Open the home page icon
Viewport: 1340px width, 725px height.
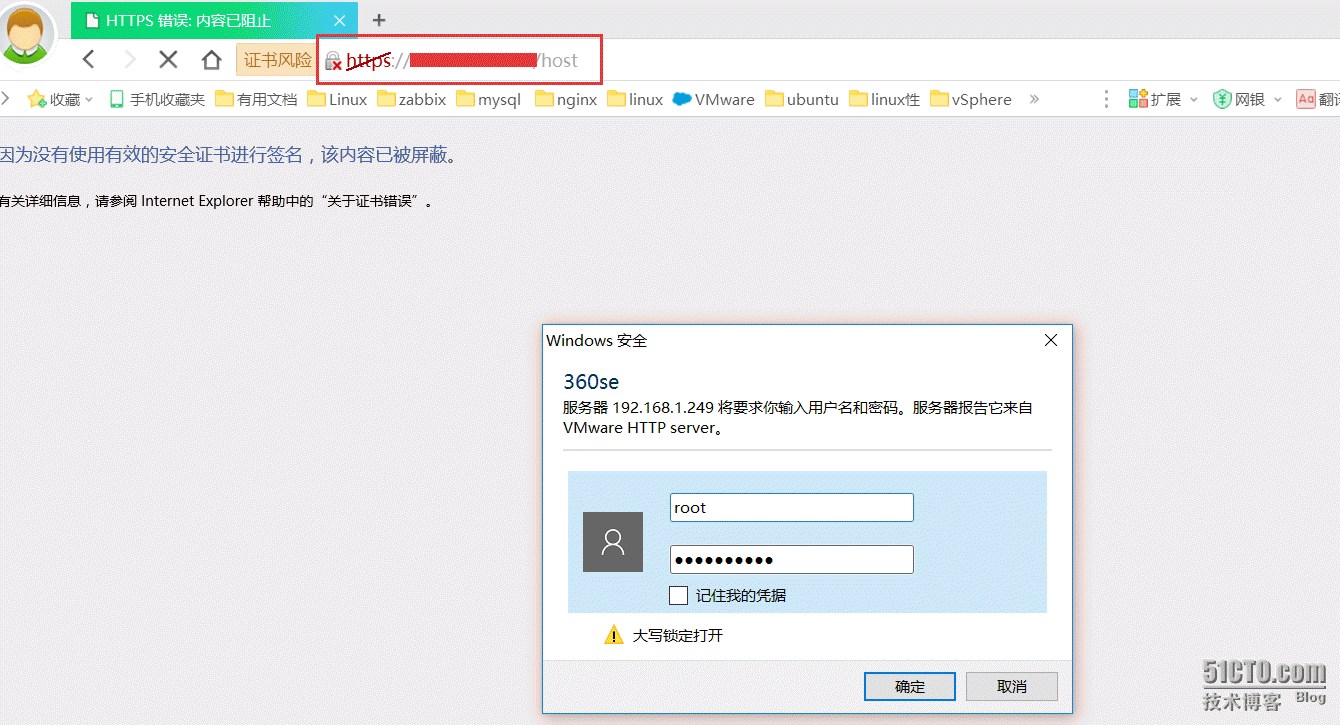tap(211, 59)
